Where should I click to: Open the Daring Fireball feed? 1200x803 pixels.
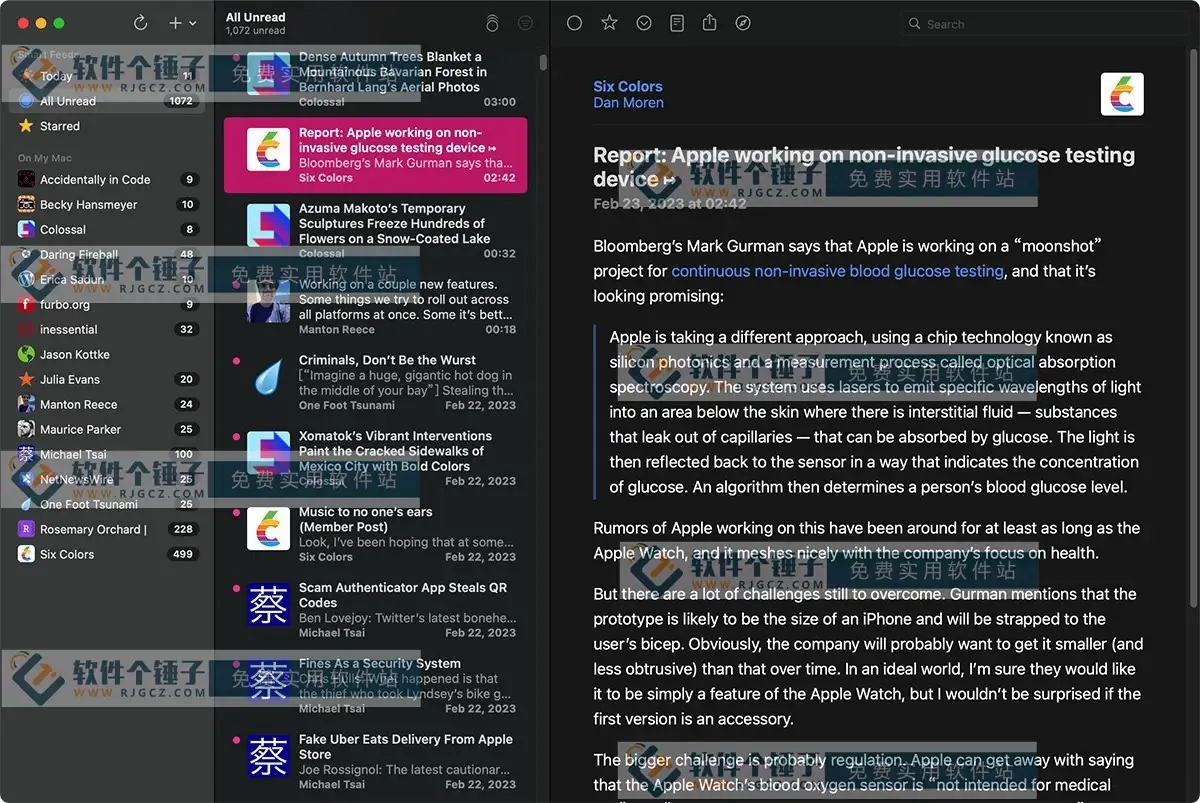pos(107,255)
